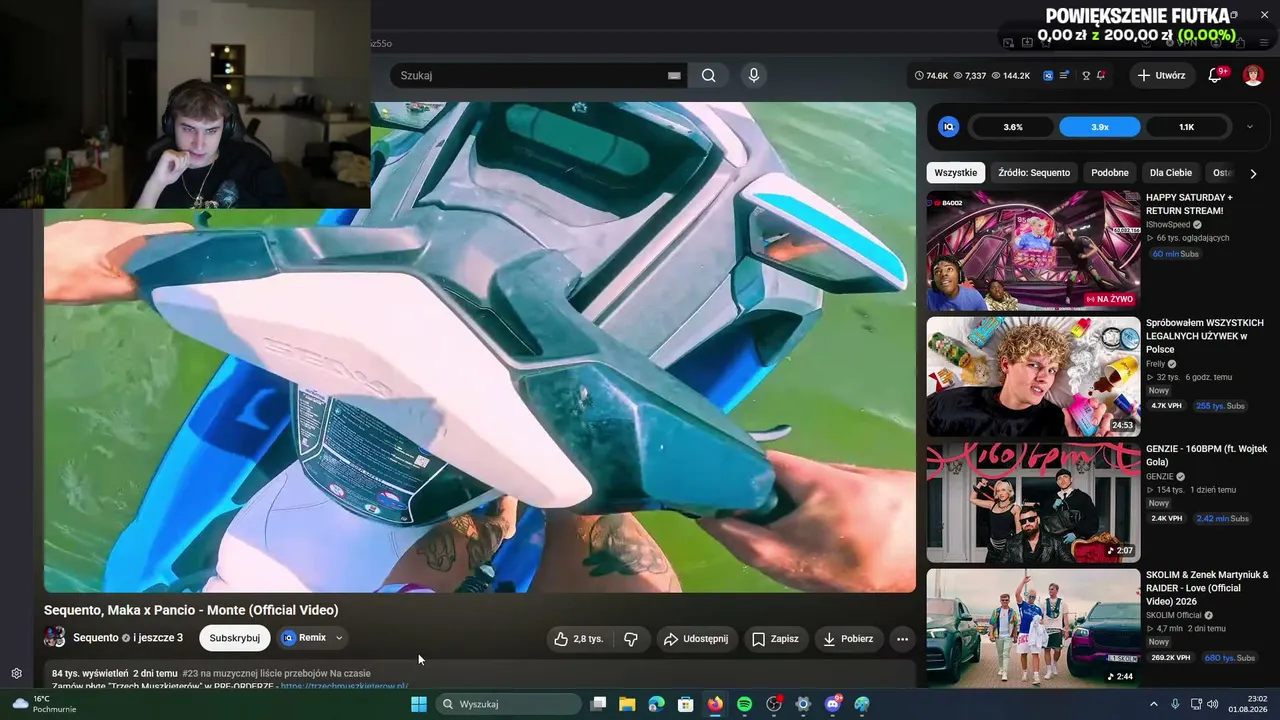Click the trophy icon in stats toolbar
The image size is (1280, 720).
point(1086,75)
